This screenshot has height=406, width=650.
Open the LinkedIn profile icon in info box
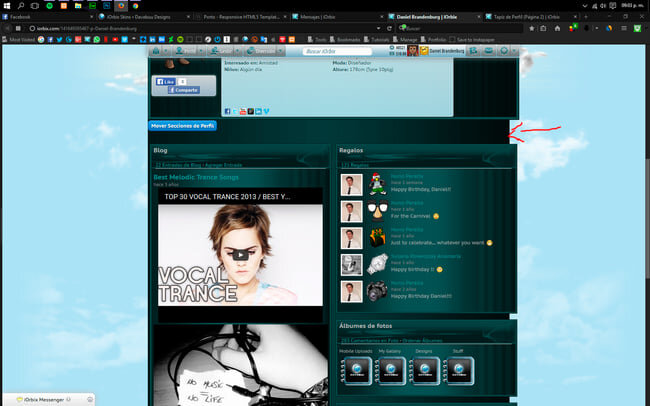coord(259,111)
